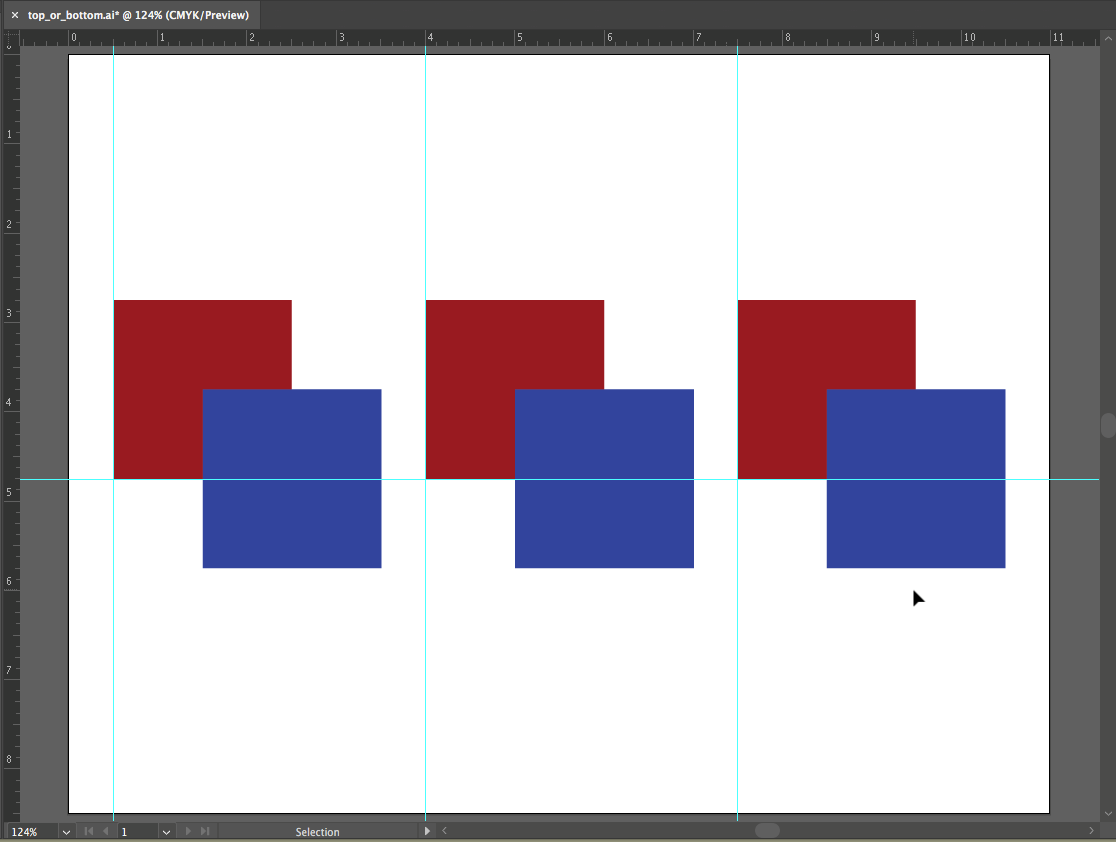The height and width of the screenshot is (842, 1116).
Task: Open the zoom level dropdown arrow
Action: click(x=66, y=832)
